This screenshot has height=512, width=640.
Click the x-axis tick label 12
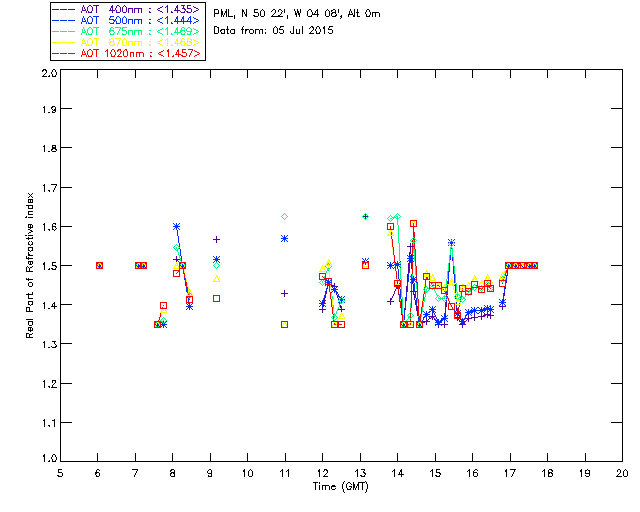pyautogui.click(x=322, y=474)
